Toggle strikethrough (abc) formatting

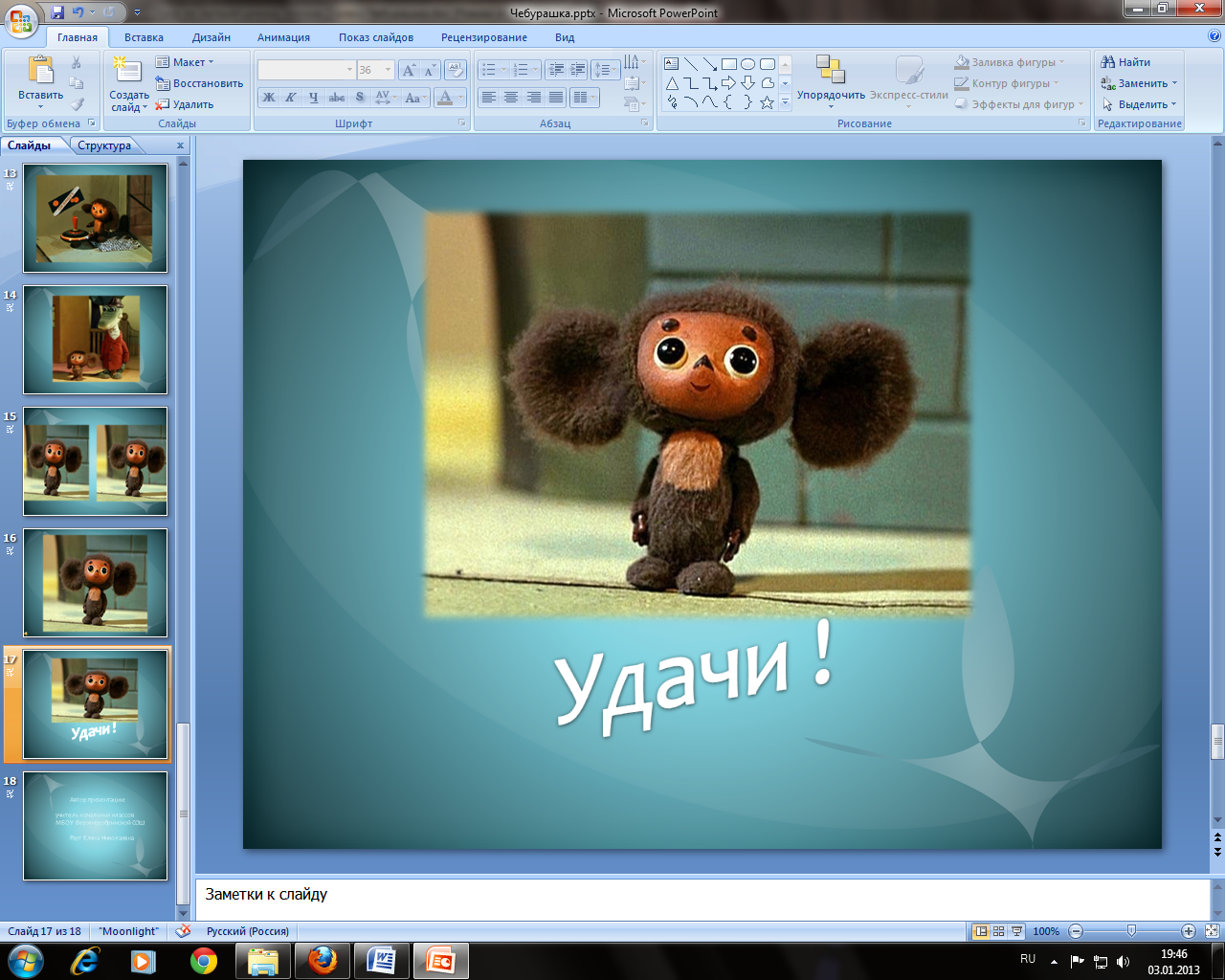(x=337, y=98)
